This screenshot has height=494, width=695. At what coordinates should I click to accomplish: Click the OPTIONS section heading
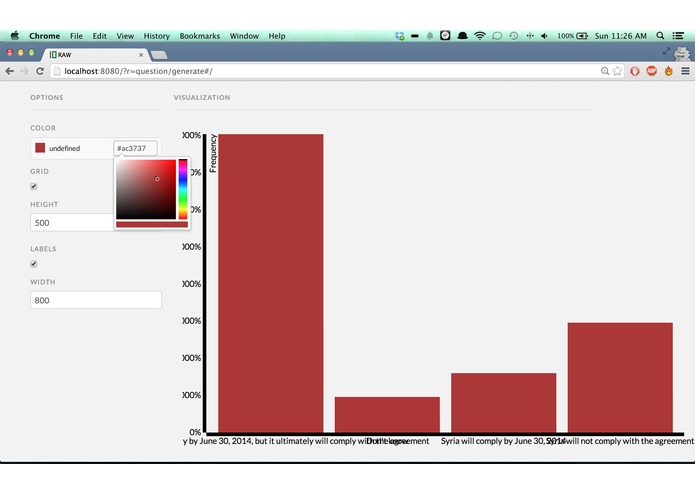[47, 97]
